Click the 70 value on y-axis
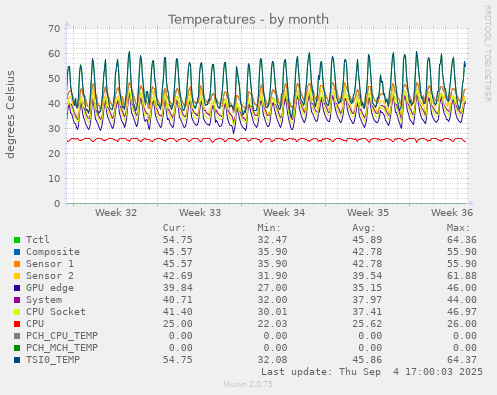Screen dimensions: 497x395 tap(54, 29)
